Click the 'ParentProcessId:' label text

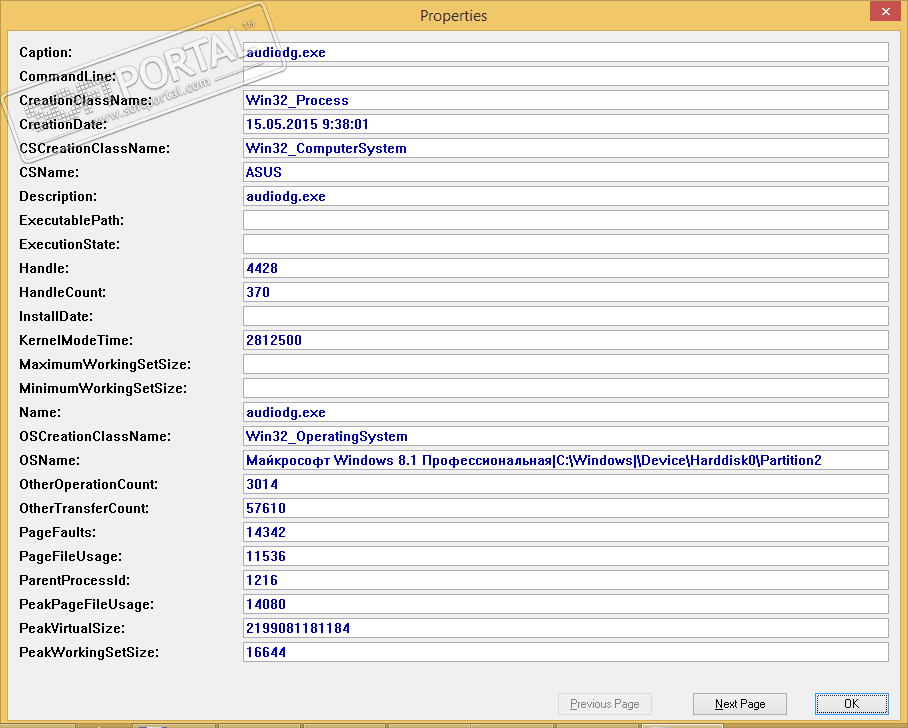(x=75, y=580)
